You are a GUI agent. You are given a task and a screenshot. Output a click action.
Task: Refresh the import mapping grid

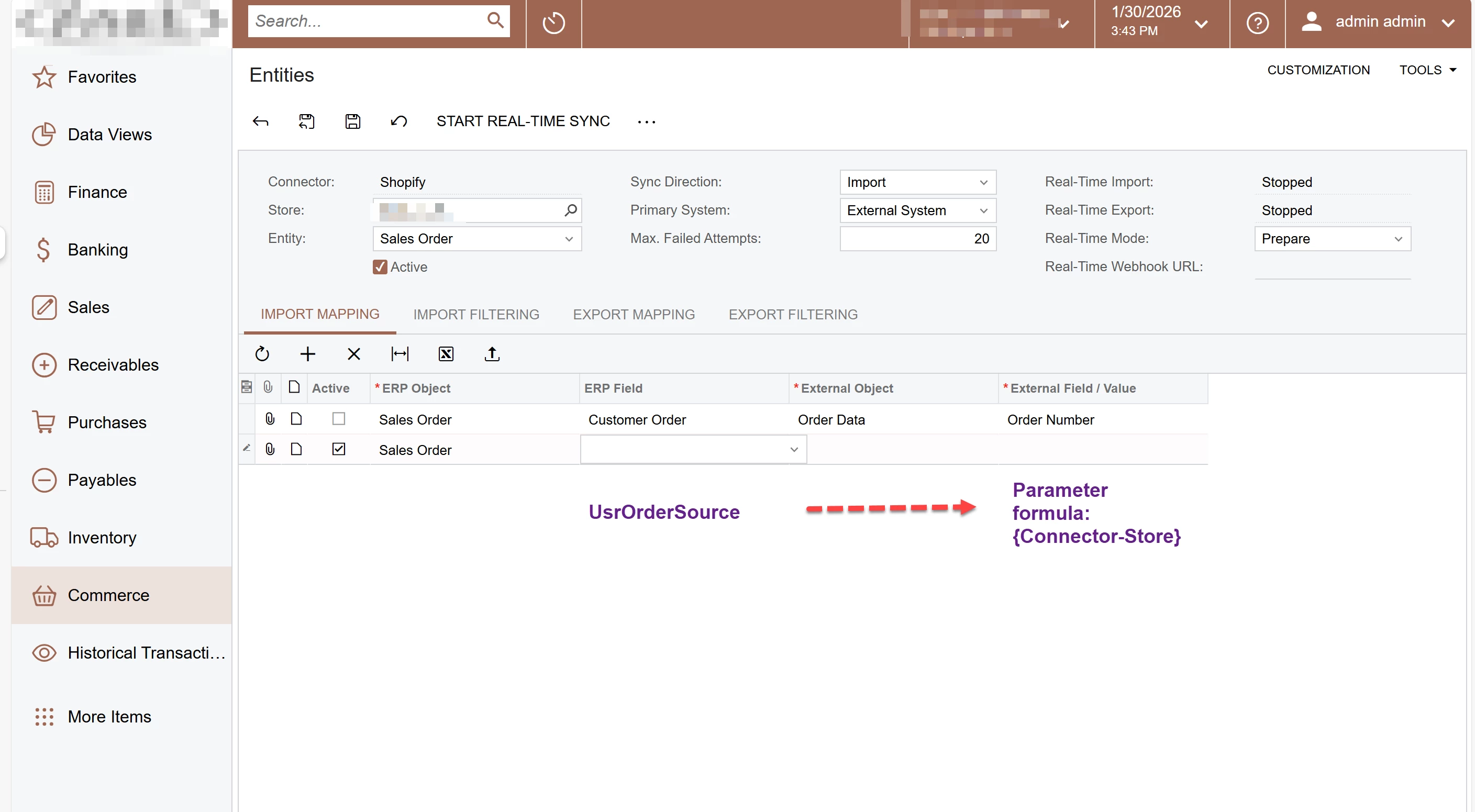coord(262,354)
